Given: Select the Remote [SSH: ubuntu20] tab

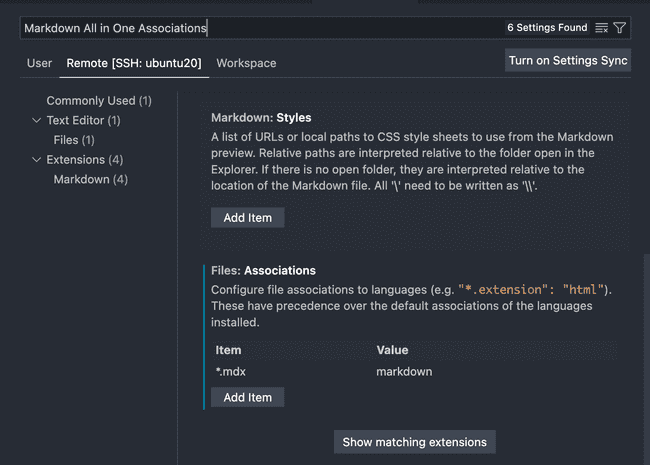Looking at the screenshot, I should point(134,63).
